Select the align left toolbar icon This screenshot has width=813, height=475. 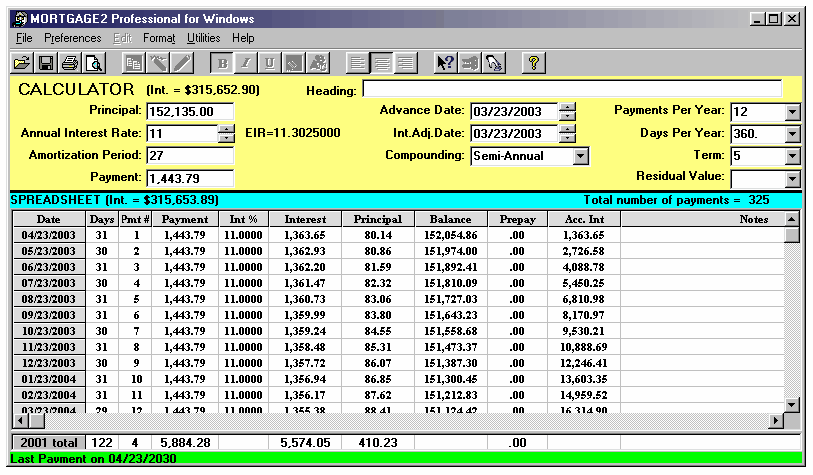pos(360,63)
